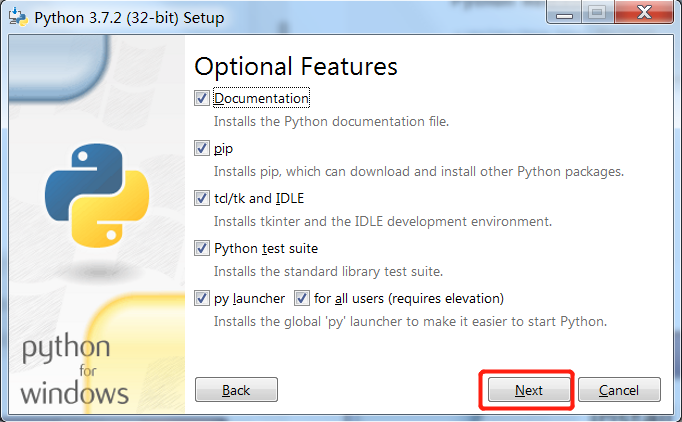Cancel the Python setup

pos(619,389)
